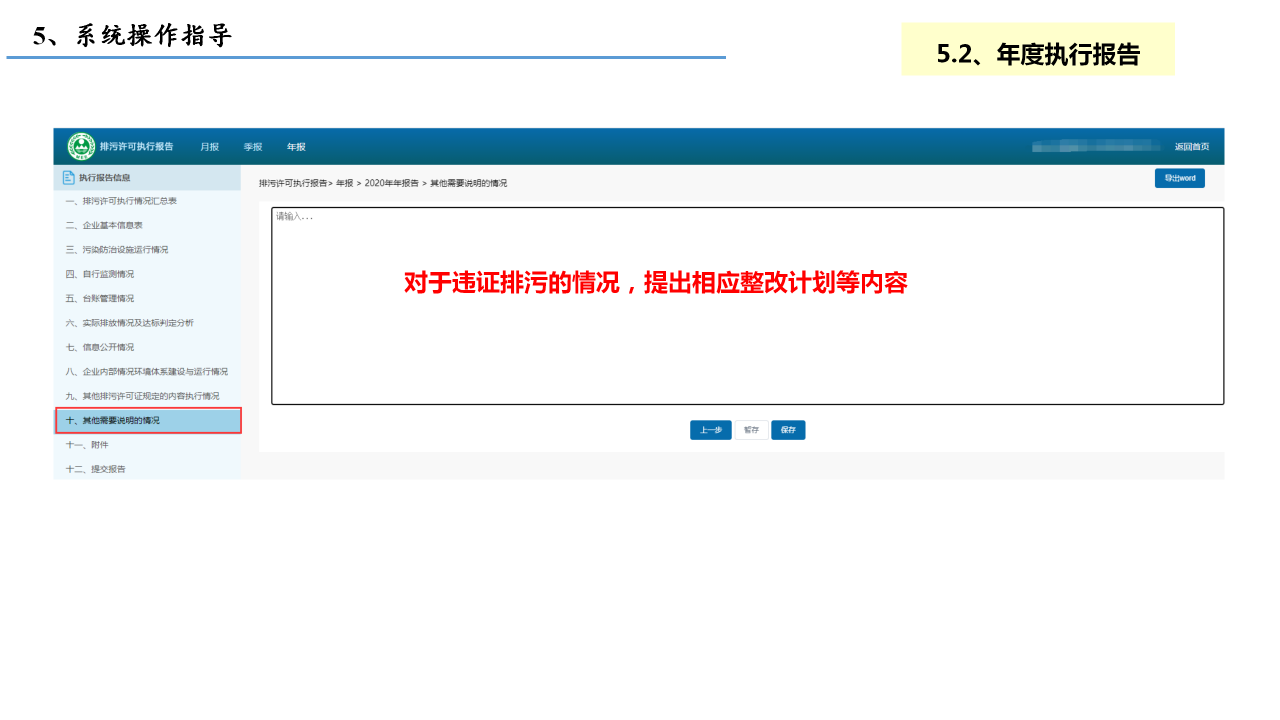Switch to the 季报 tab

[253, 147]
